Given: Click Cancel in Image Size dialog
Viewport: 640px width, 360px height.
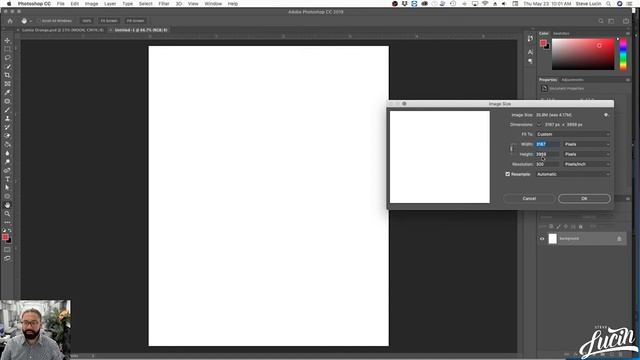Looking at the screenshot, I should click(529, 198).
